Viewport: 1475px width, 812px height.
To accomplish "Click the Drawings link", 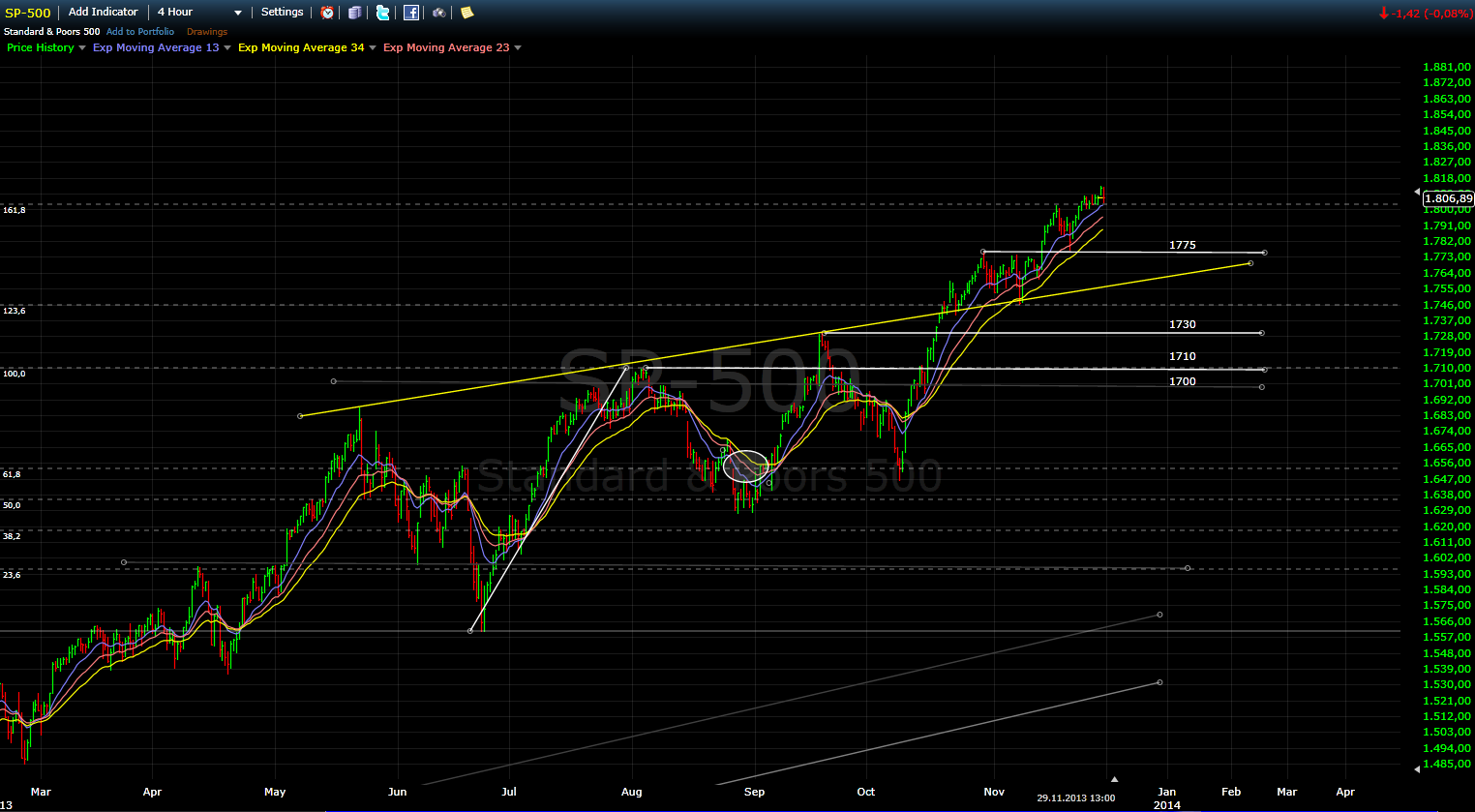I will [x=207, y=32].
